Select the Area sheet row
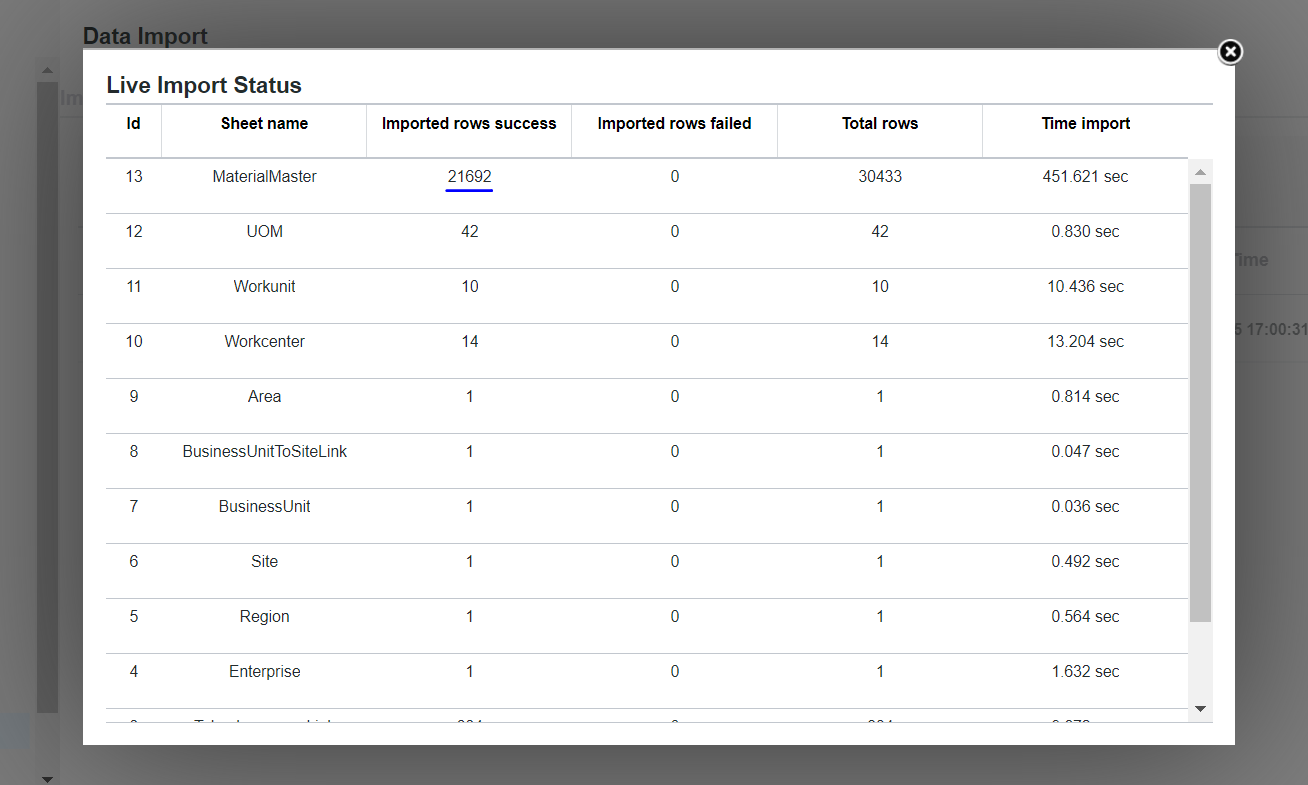Screen dimensions: 1308x785 click(x=264, y=396)
